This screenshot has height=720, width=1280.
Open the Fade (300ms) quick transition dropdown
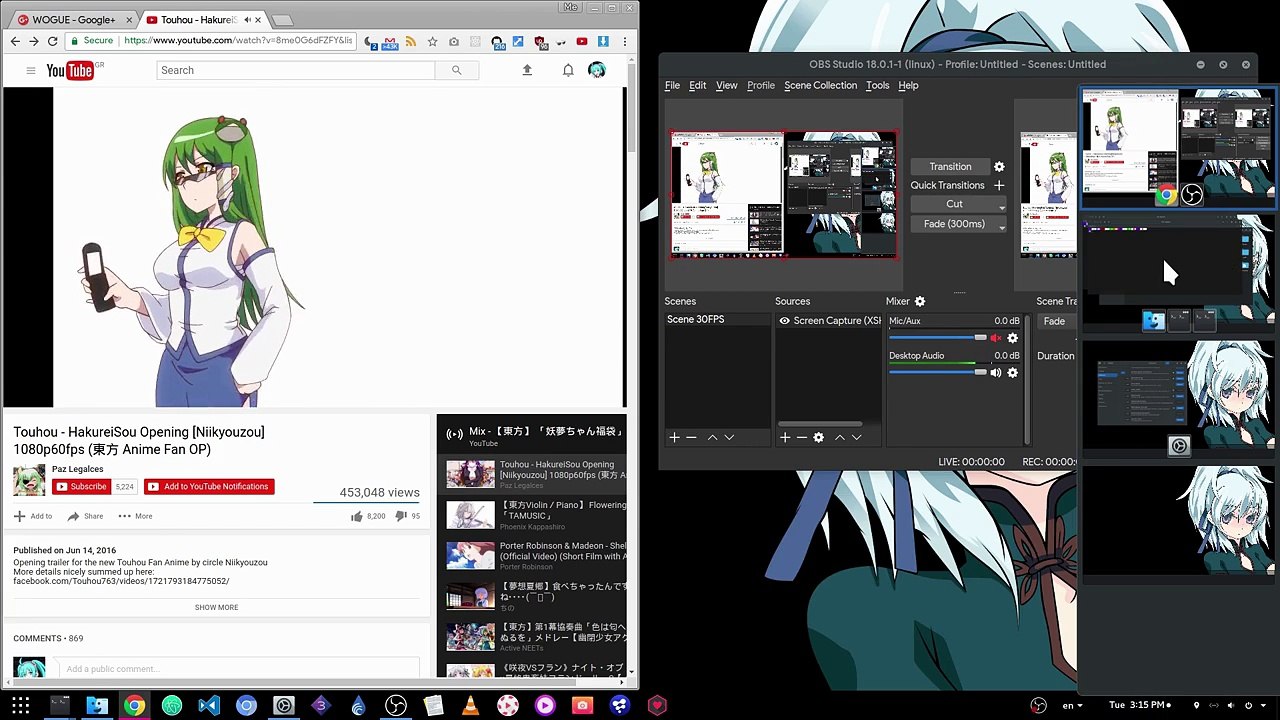957,224
